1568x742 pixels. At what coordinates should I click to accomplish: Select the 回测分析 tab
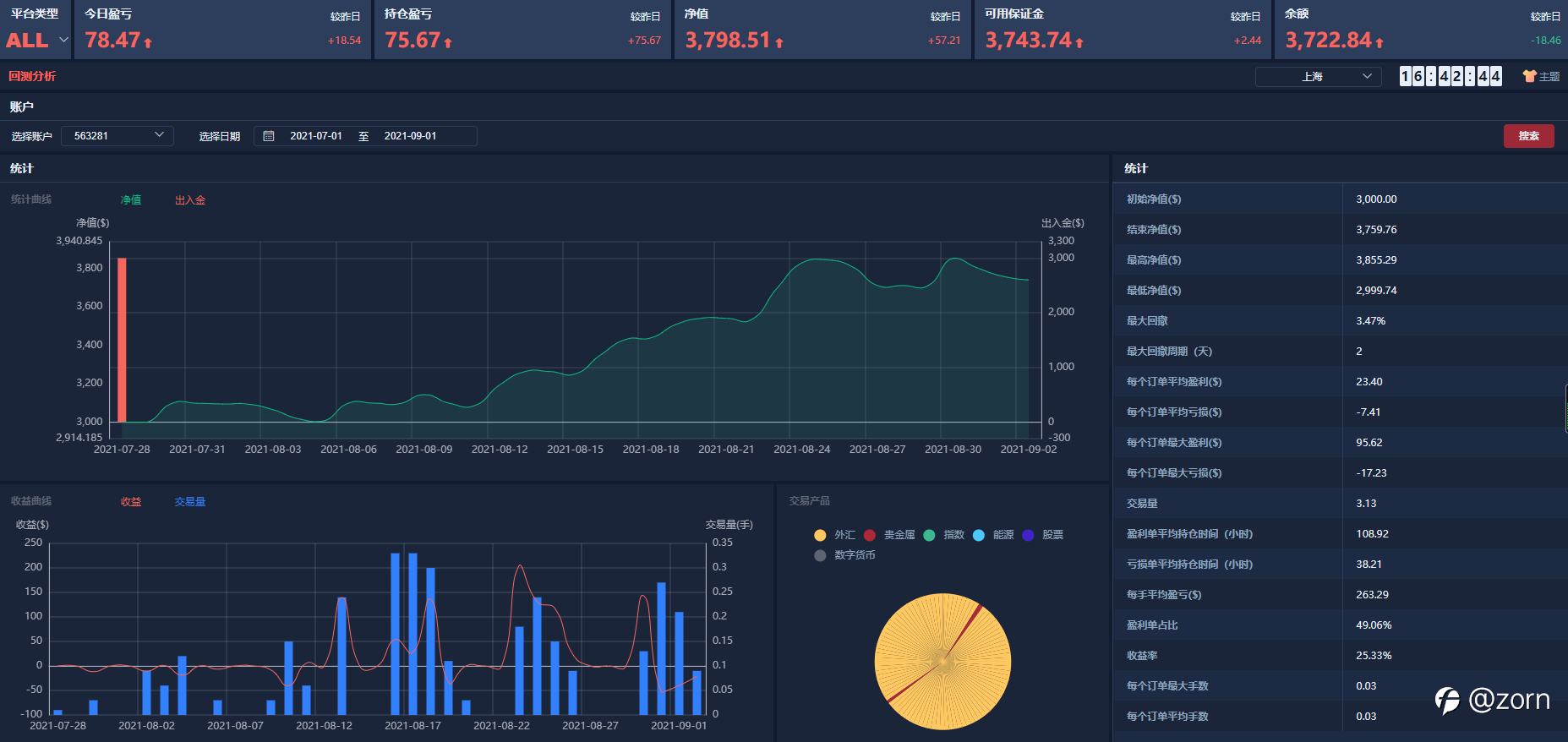[x=32, y=76]
